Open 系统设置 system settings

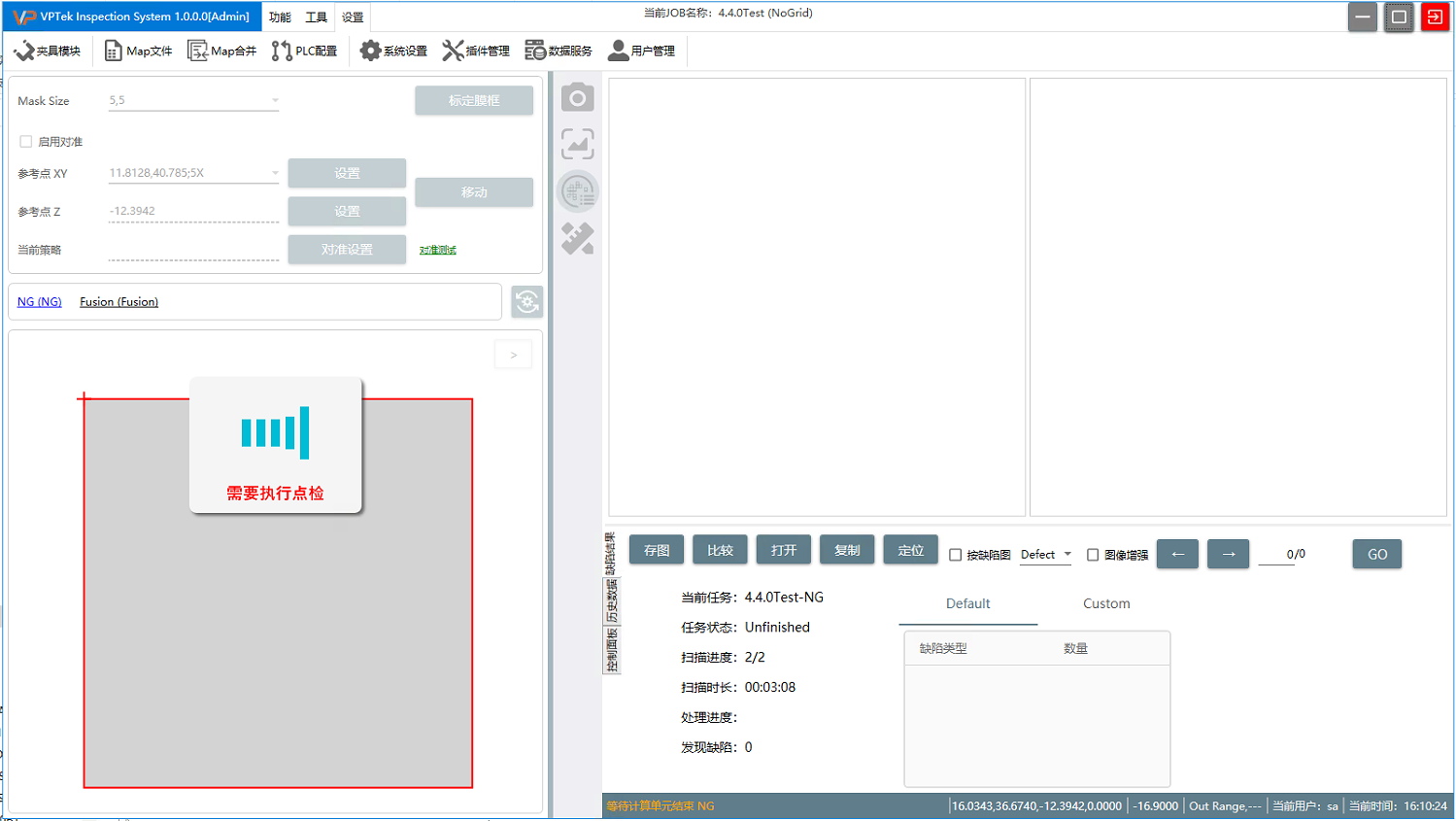(x=393, y=51)
